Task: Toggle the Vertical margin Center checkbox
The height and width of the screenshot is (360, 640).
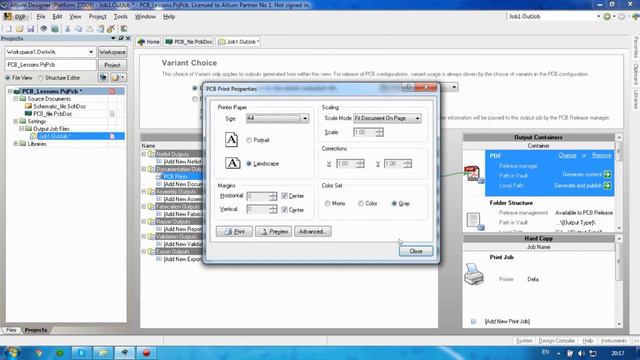Action: point(284,209)
